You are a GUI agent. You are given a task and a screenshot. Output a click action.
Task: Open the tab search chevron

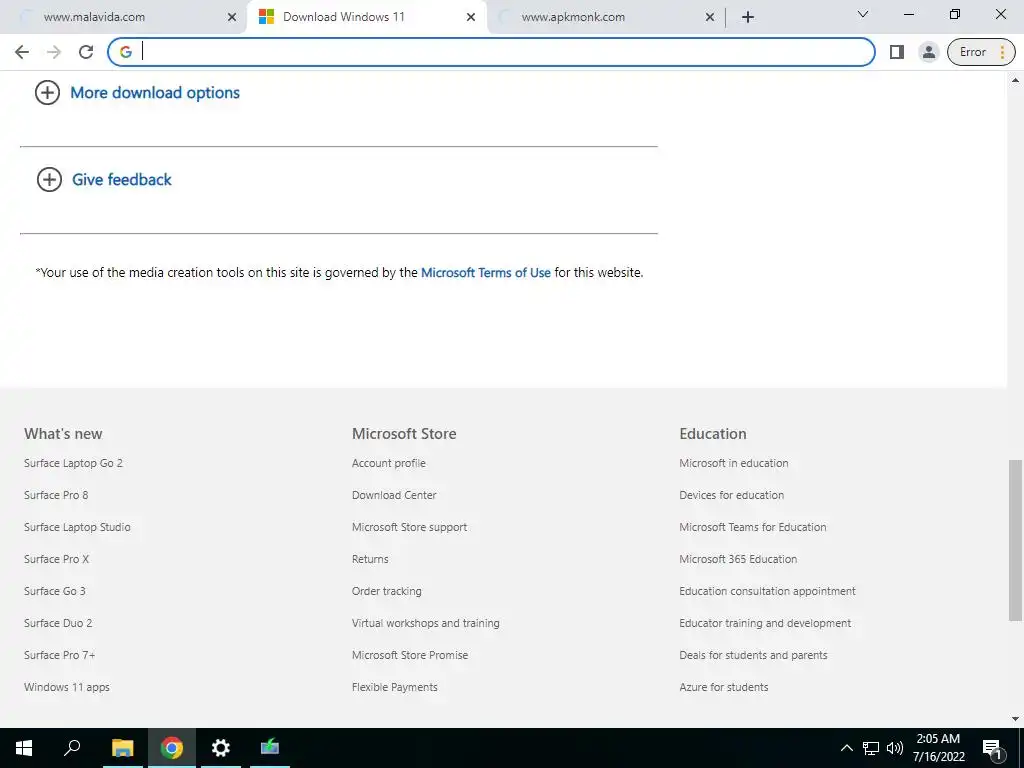[863, 14]
